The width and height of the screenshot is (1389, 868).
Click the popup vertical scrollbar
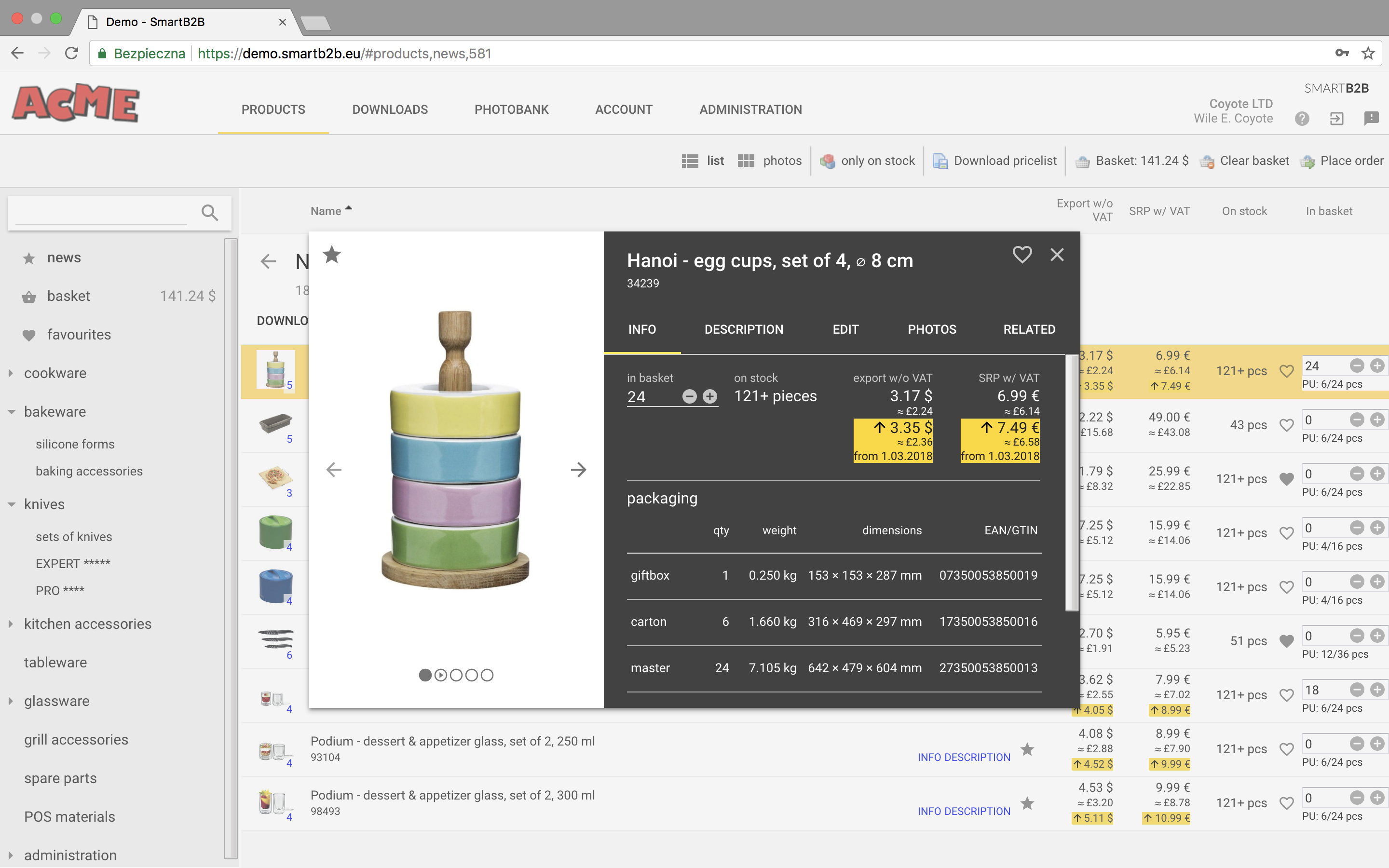[1071, 482]
